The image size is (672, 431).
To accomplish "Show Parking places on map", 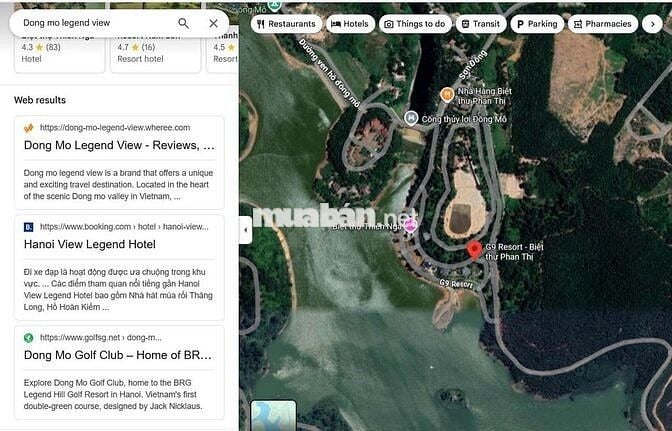I will pos(537,24).
